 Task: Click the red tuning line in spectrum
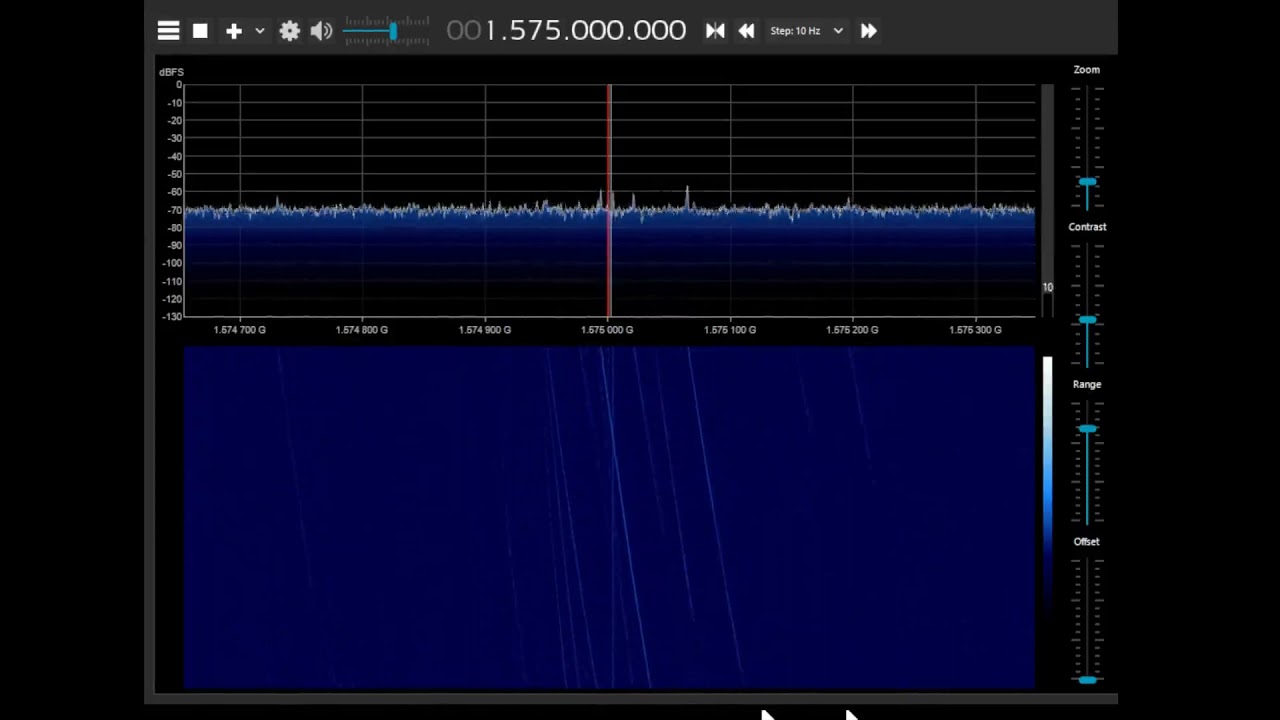click(x=609, y=200)
